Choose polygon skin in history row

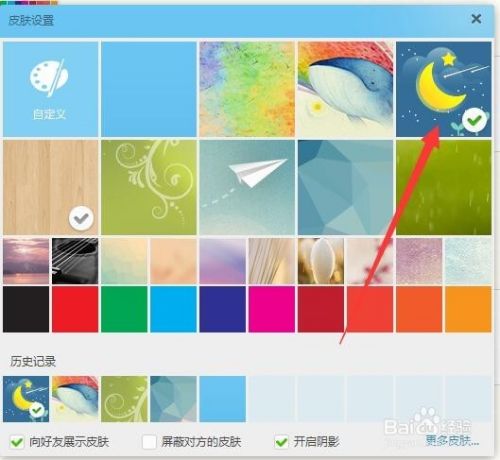[173, 399]
